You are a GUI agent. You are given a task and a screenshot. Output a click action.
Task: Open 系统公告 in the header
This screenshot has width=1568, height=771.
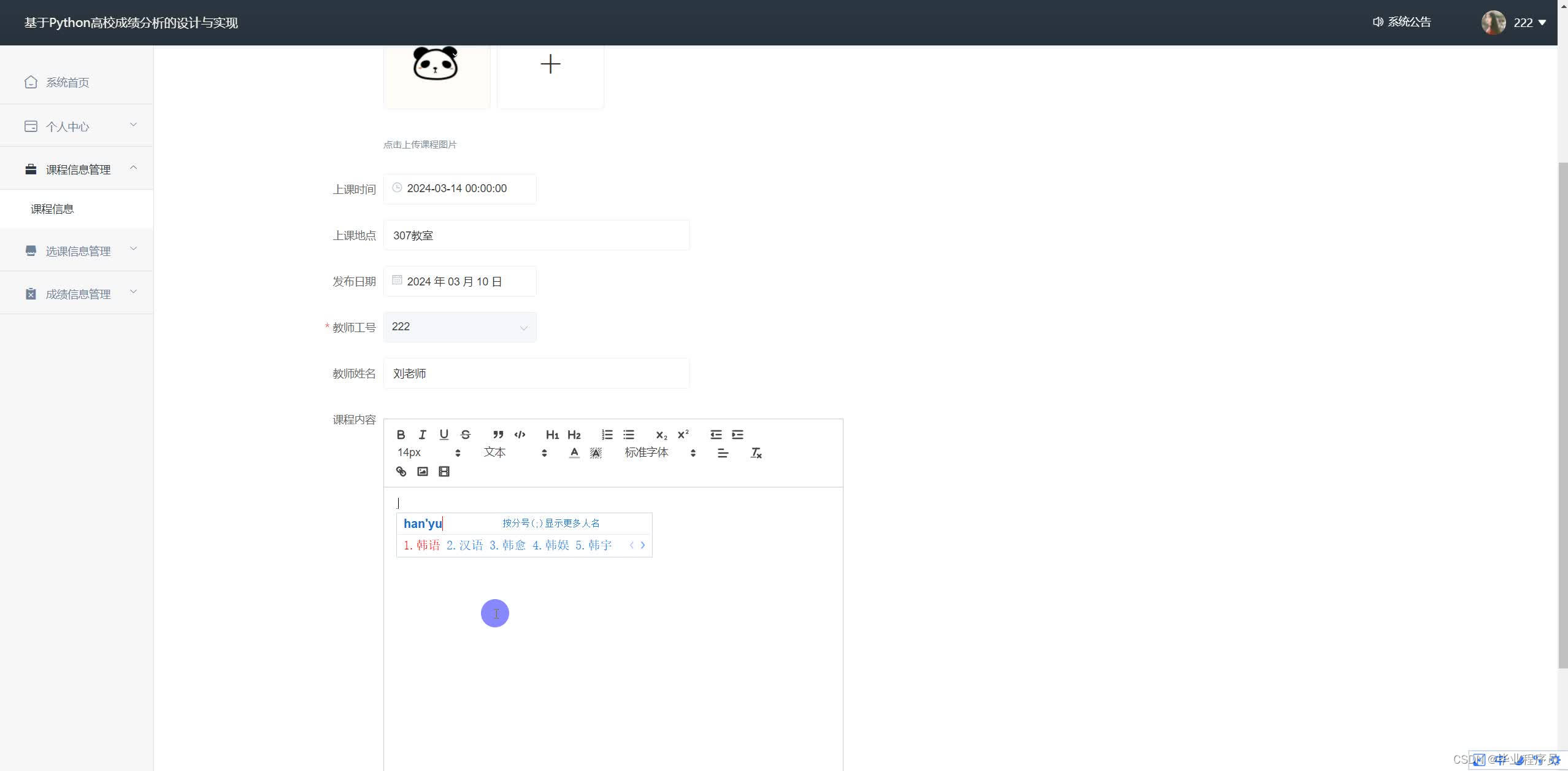tap(1402, 22)
